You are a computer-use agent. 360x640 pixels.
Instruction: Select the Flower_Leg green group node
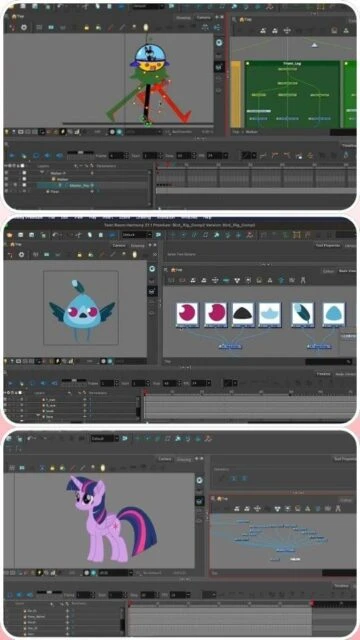click(292, 94)
